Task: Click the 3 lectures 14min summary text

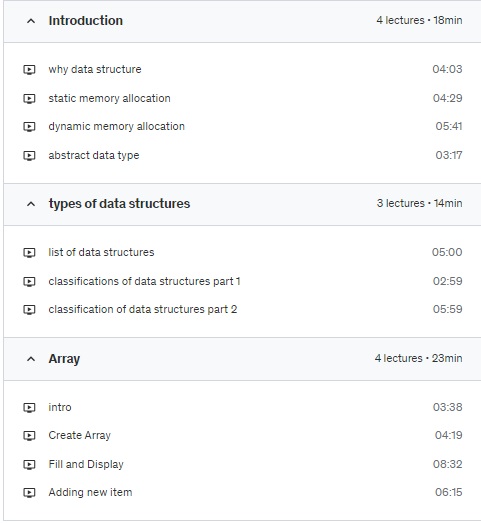Action: (x=419, y=203)
